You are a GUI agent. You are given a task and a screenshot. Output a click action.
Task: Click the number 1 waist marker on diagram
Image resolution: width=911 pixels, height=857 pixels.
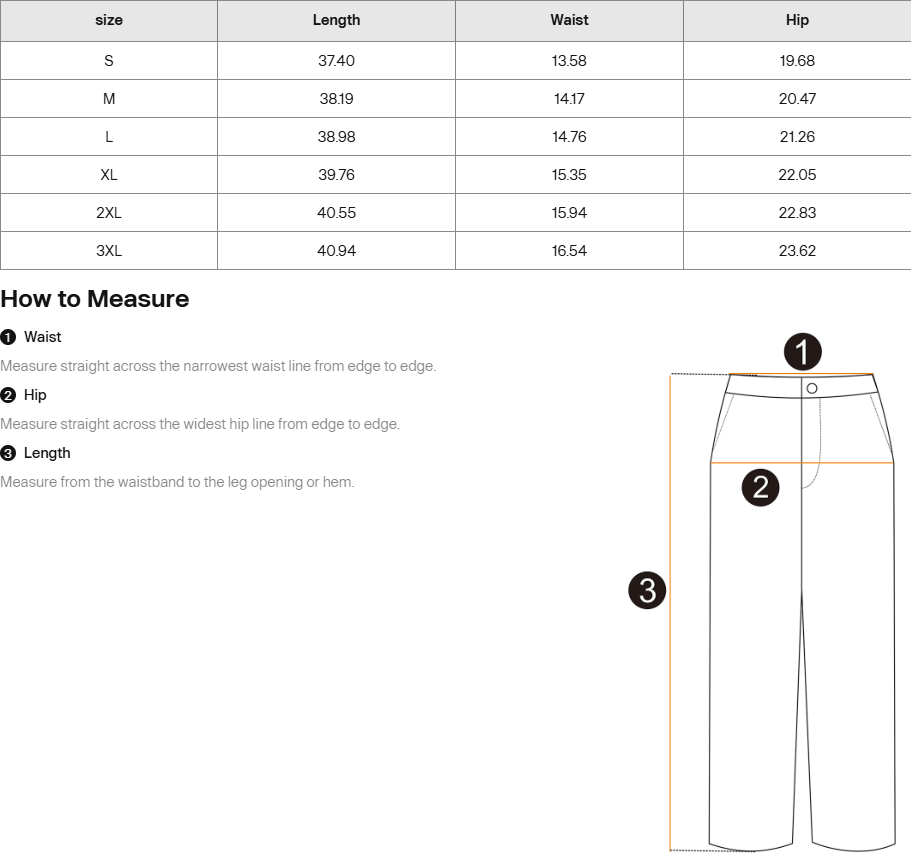pyautogui.click(x=802, y=352)
